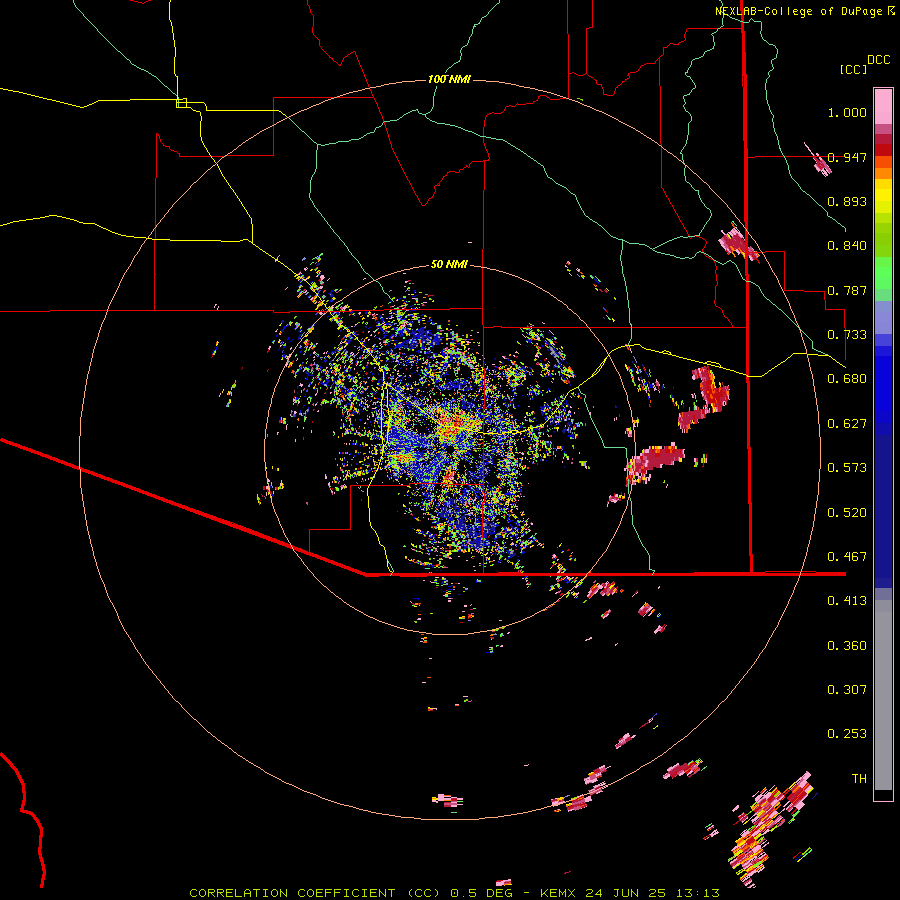Click the Correlation Coefficient KEMX caption
The image size is (900, 900).
click(454, 893)
